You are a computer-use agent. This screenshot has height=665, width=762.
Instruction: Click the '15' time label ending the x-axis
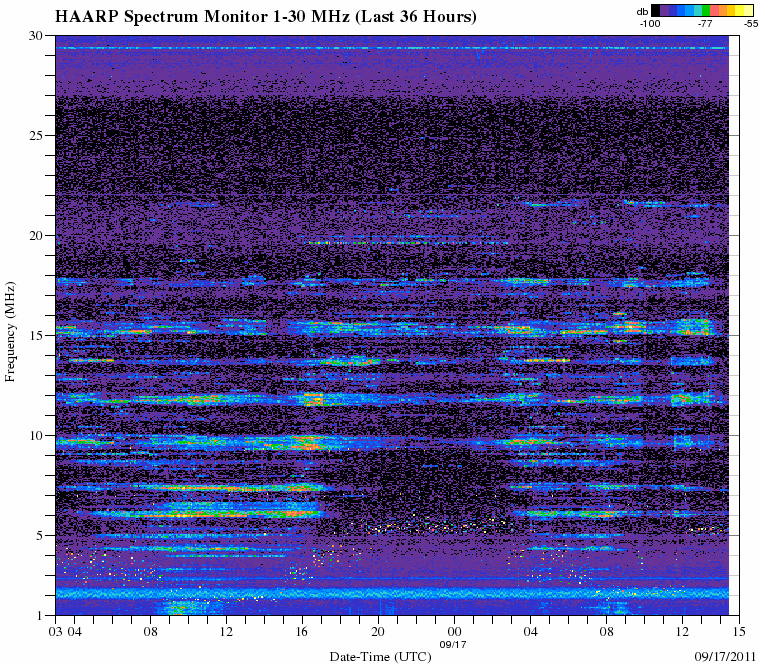pos(739,631)
